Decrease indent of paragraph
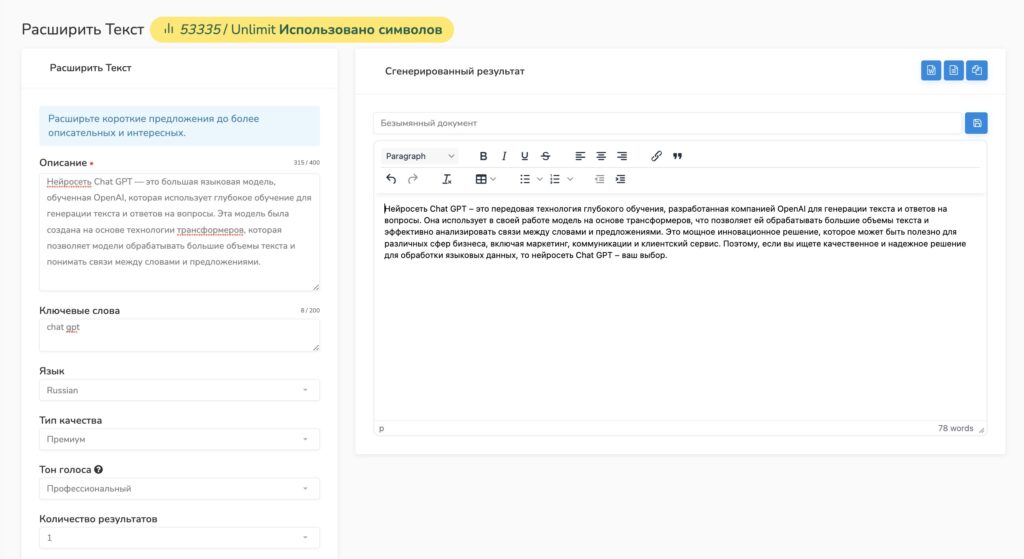1024x559 pixels. [600, 179]
